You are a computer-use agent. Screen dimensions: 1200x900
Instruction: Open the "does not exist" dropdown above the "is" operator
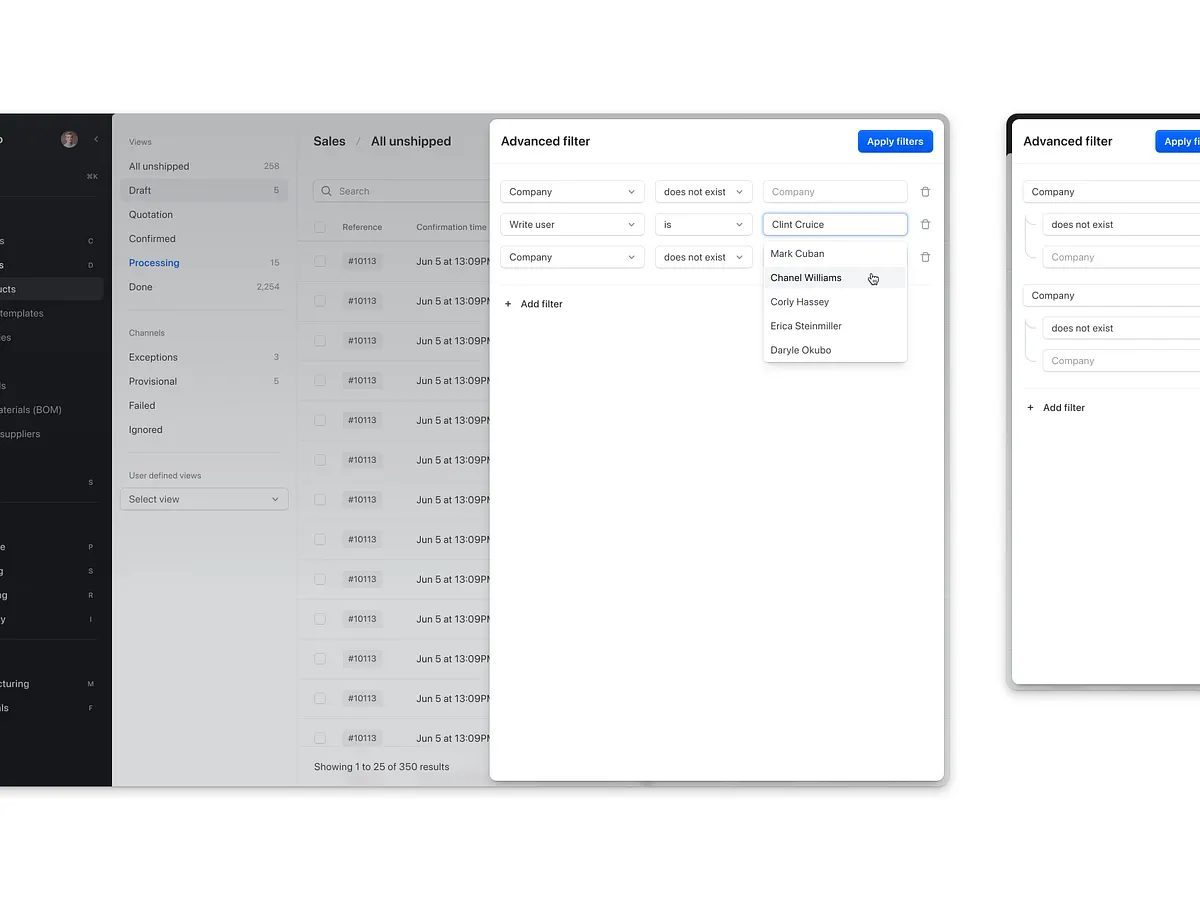(x=703, y=192)
